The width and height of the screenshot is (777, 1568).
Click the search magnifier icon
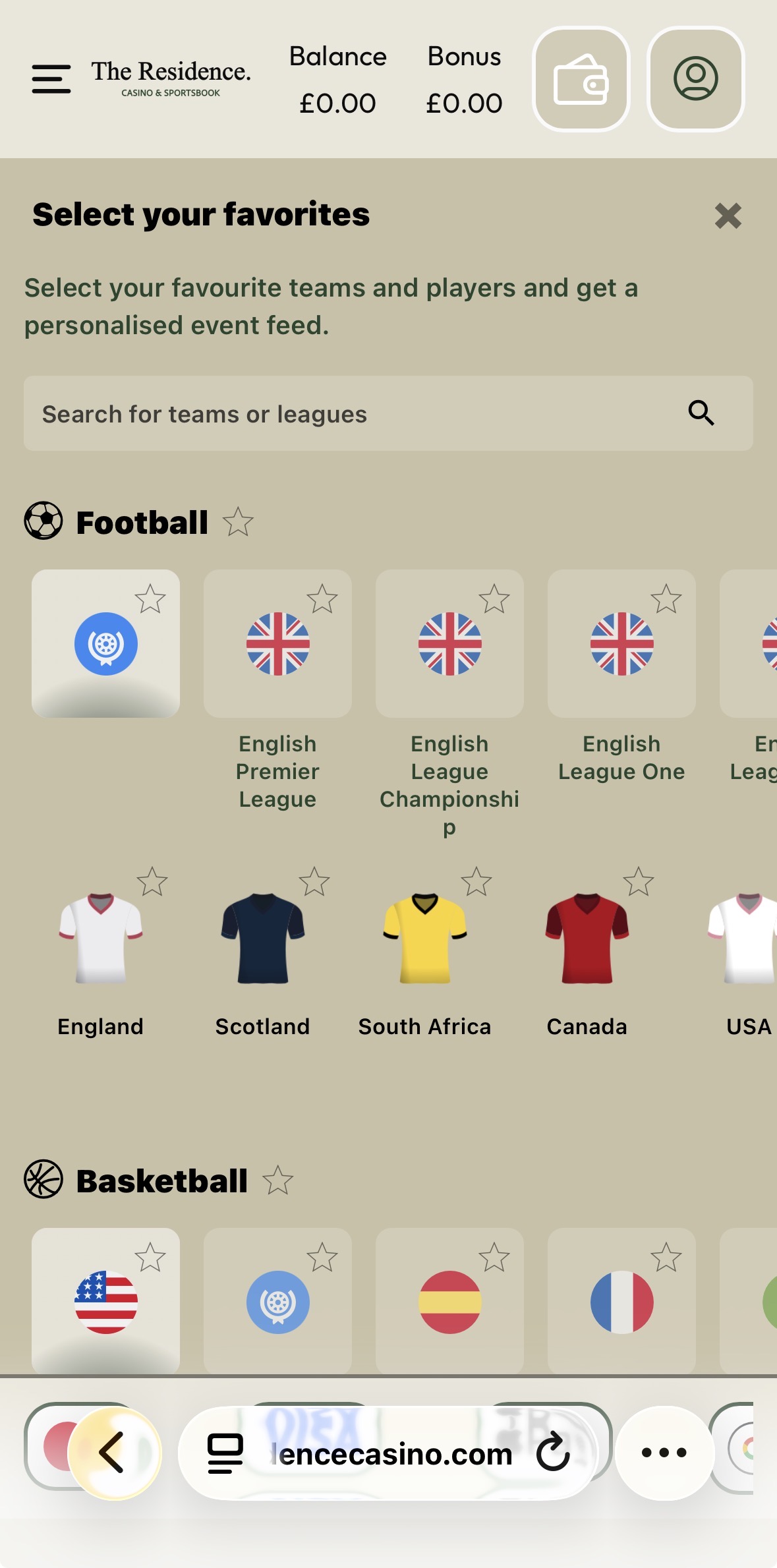(x=701, y=413)
